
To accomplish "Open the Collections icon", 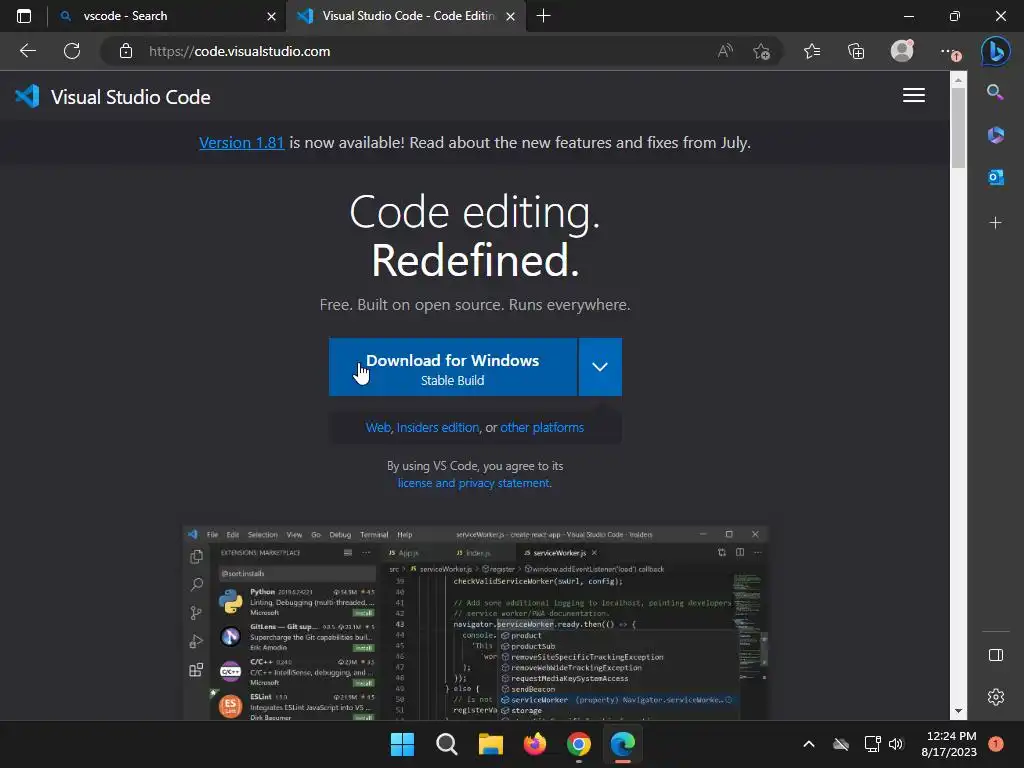I will (x=856, y=51).
